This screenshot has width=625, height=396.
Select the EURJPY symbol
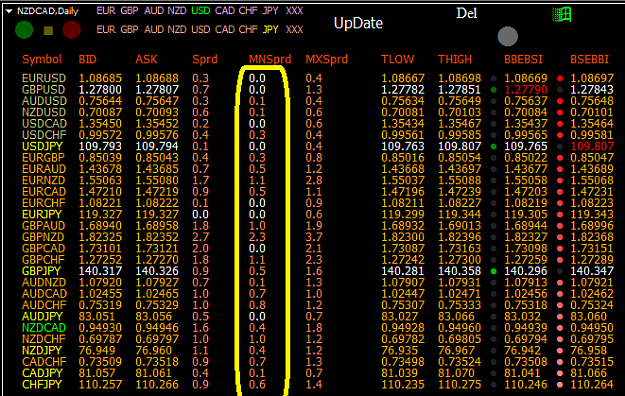coord(42,215)
